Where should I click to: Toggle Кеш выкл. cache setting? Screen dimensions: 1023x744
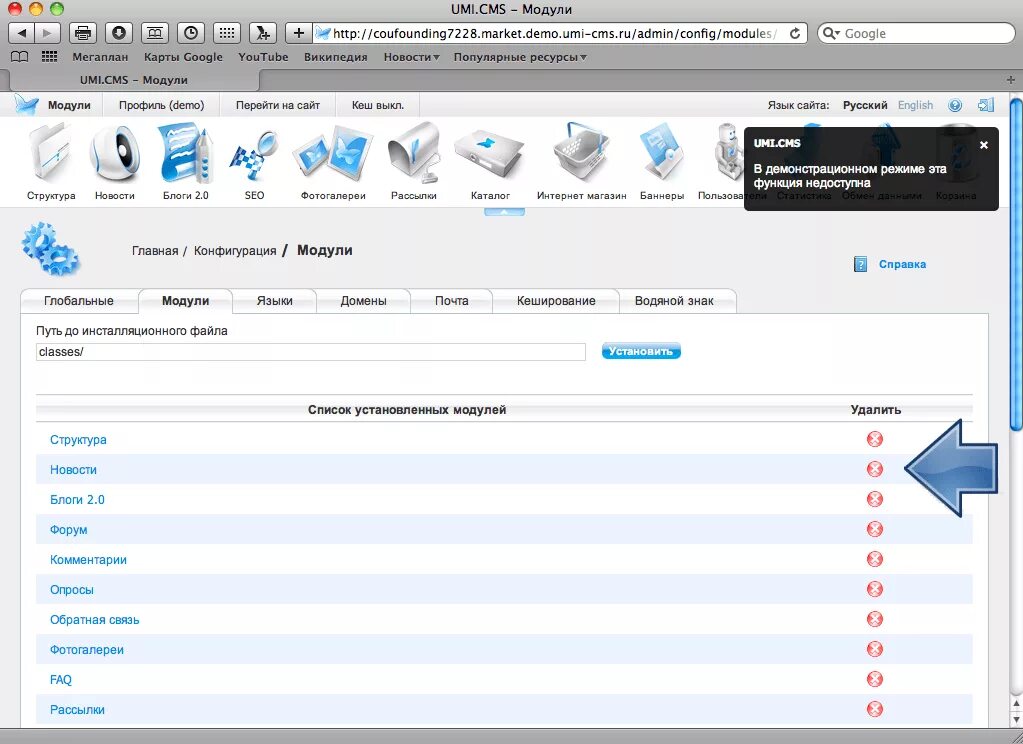coord(378,105)
